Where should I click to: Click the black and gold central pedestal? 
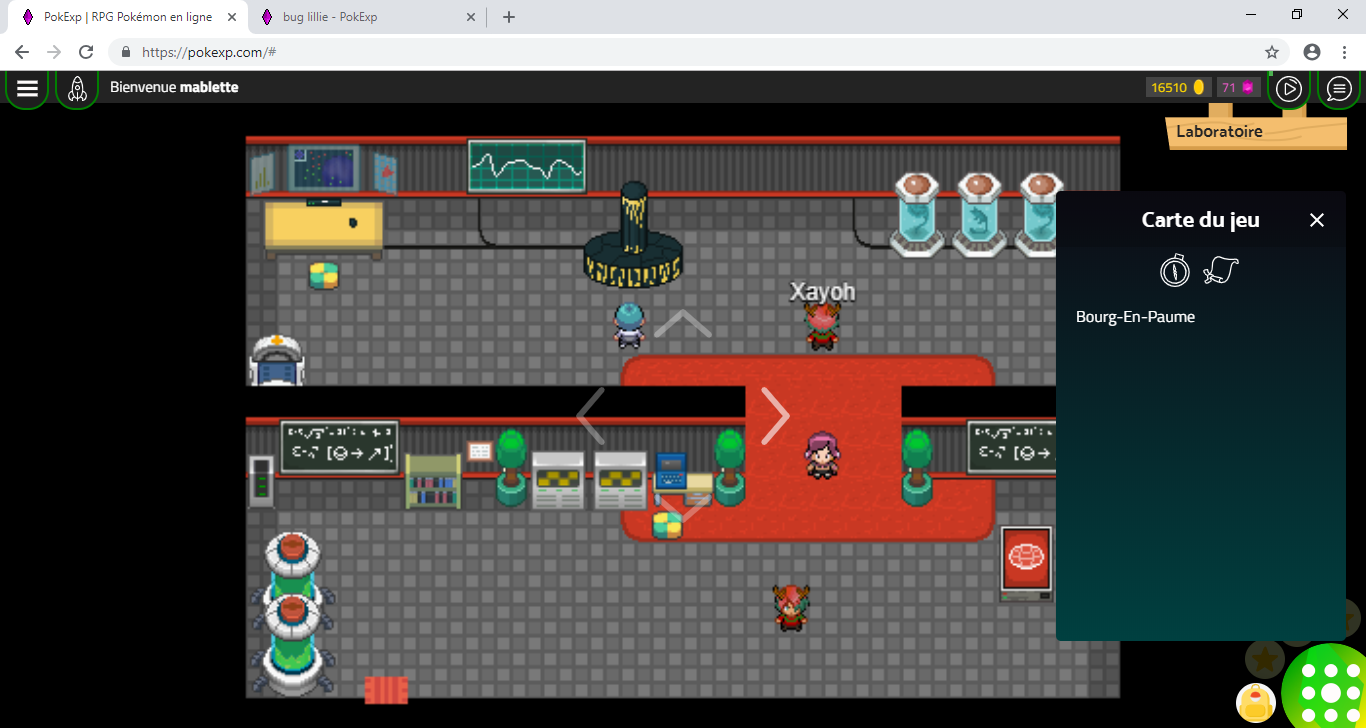pyautogui.click(x=633, y=235)
